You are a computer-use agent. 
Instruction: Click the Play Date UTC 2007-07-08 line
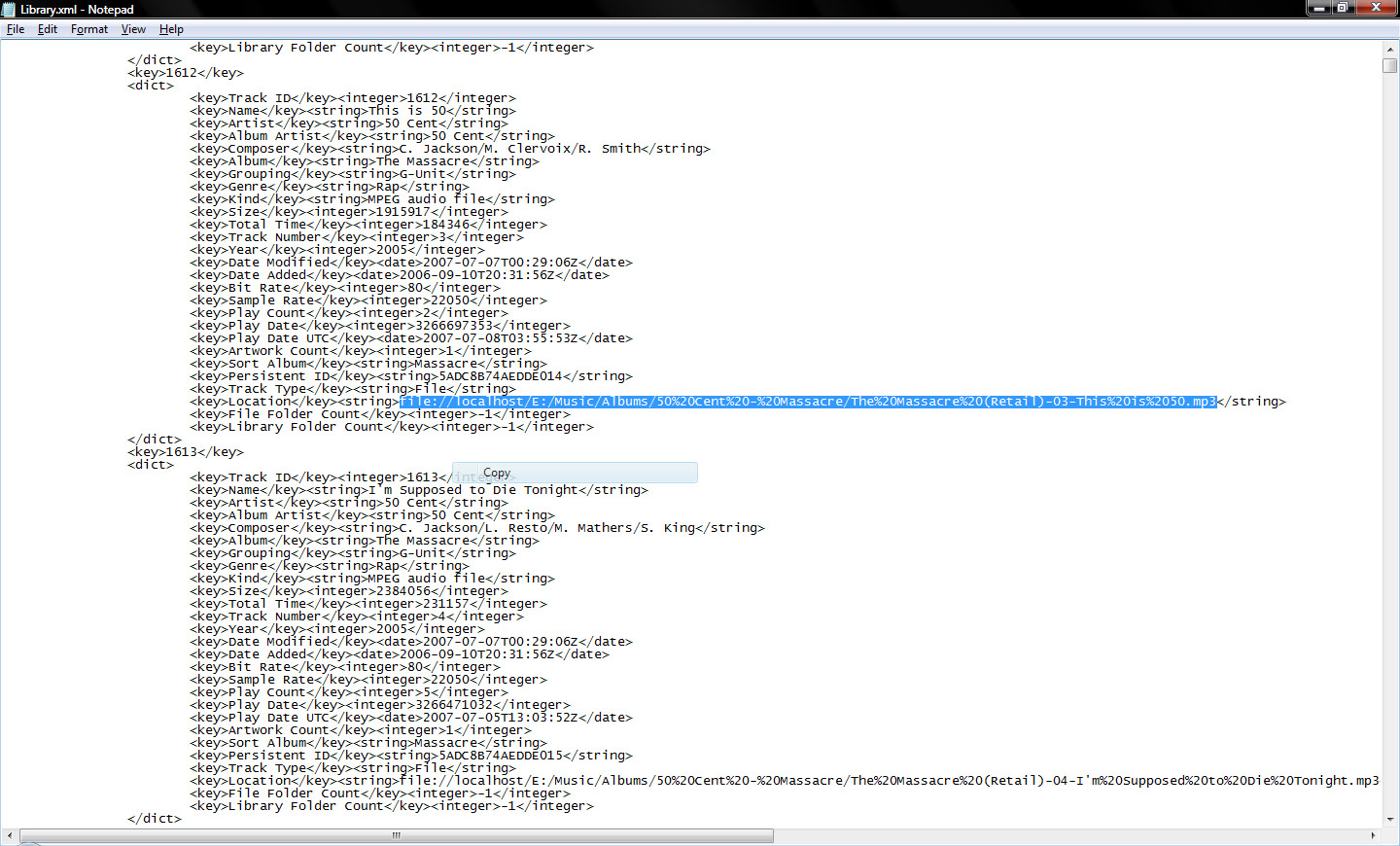coord(411,338)
